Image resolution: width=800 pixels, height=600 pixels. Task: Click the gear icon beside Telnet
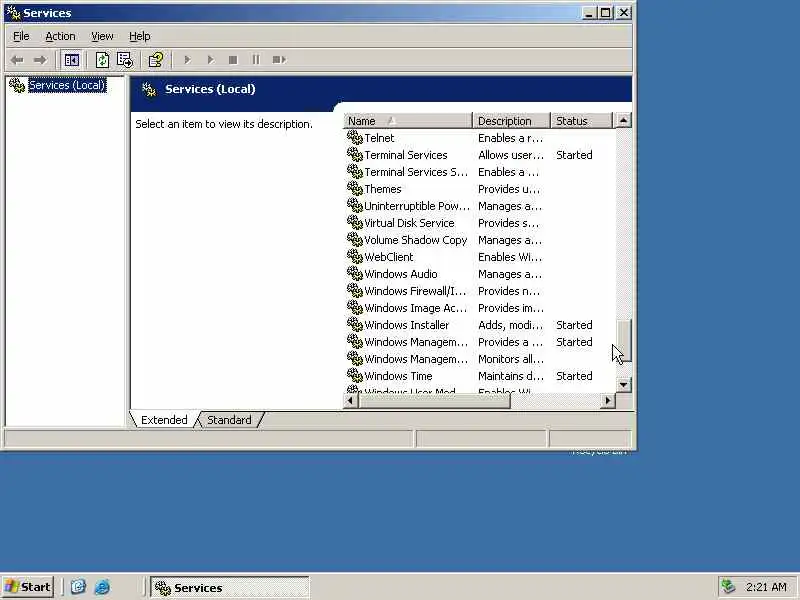click(x=355, y=137)
